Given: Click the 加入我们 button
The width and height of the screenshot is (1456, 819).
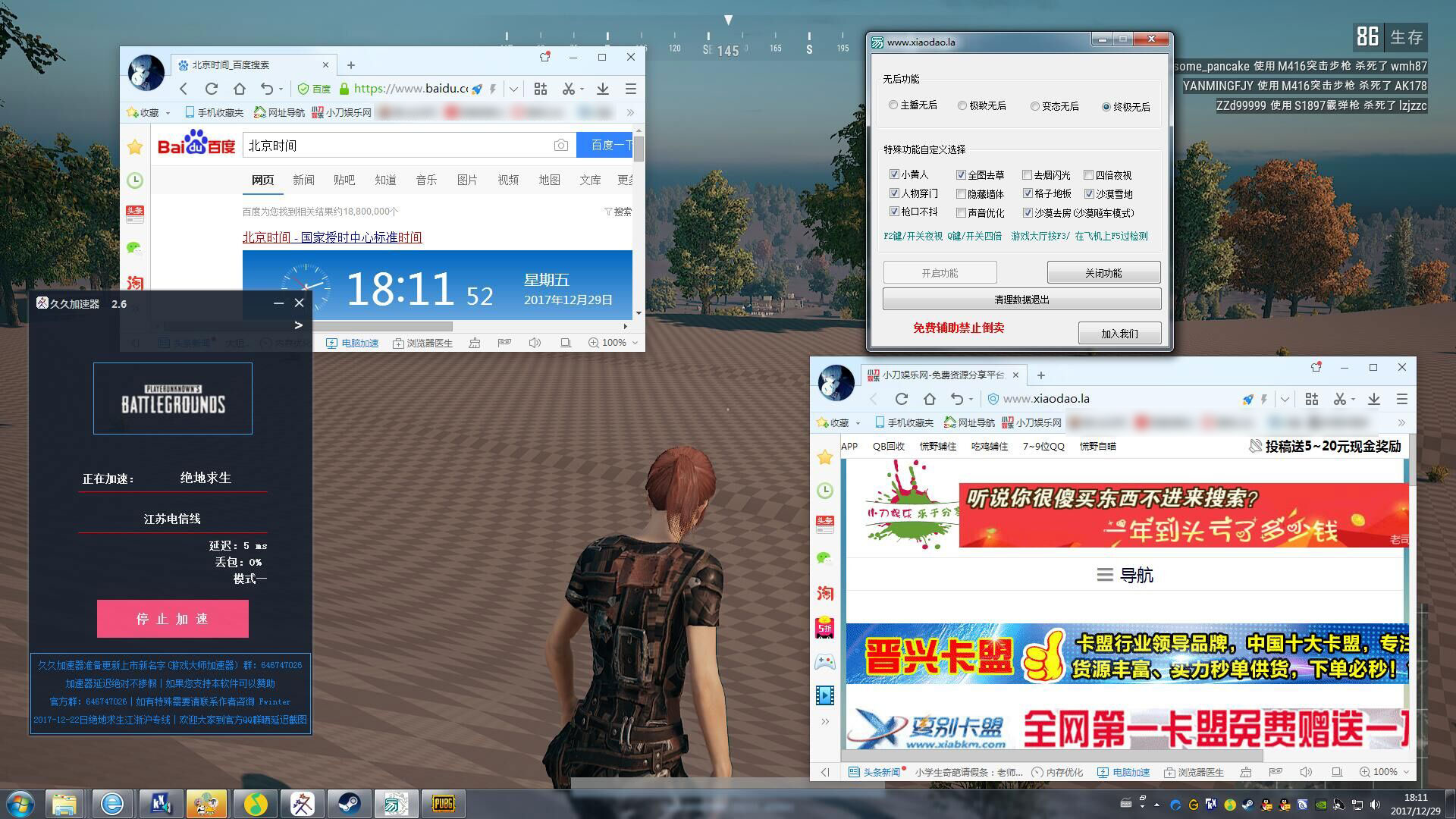Looking at the screenshot, I should point(1119,334).
